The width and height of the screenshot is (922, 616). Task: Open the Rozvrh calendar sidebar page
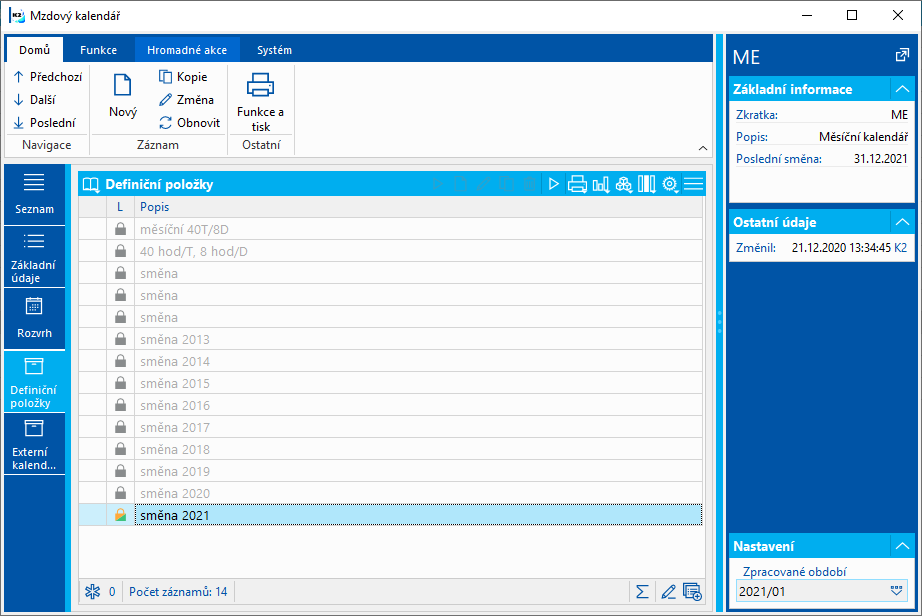click(x=34, y=319)
